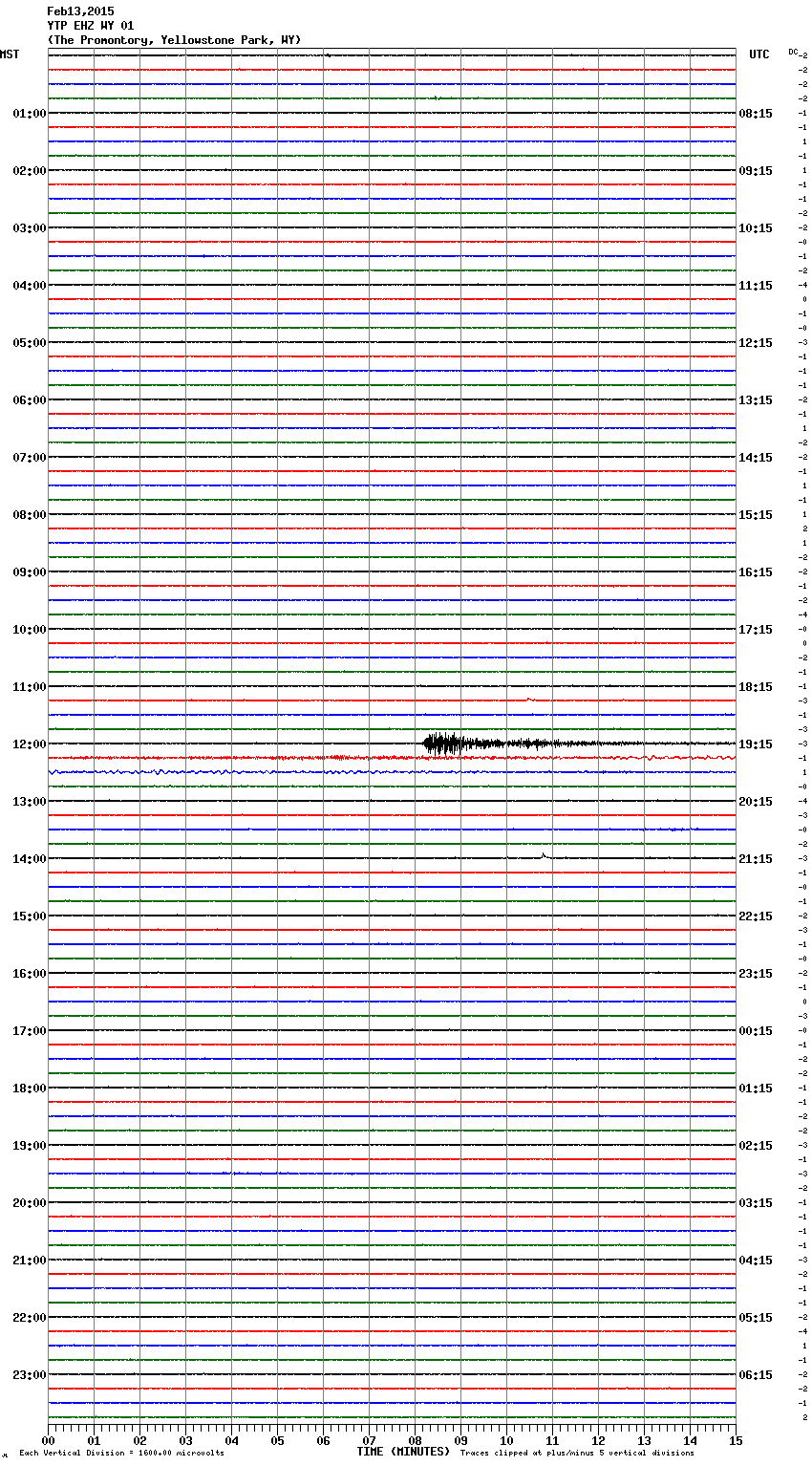Click the 15:15 UTC time label

coord(756,515)
